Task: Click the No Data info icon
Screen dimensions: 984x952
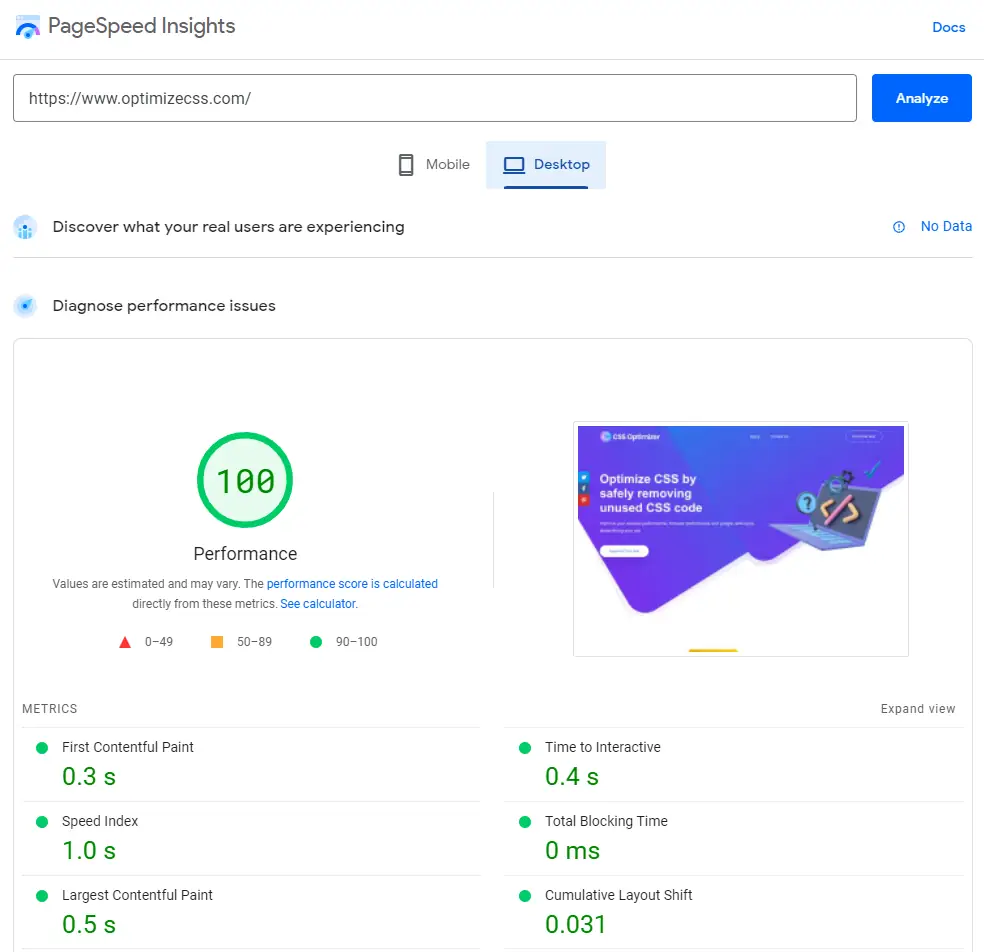Action: [899, 227]
